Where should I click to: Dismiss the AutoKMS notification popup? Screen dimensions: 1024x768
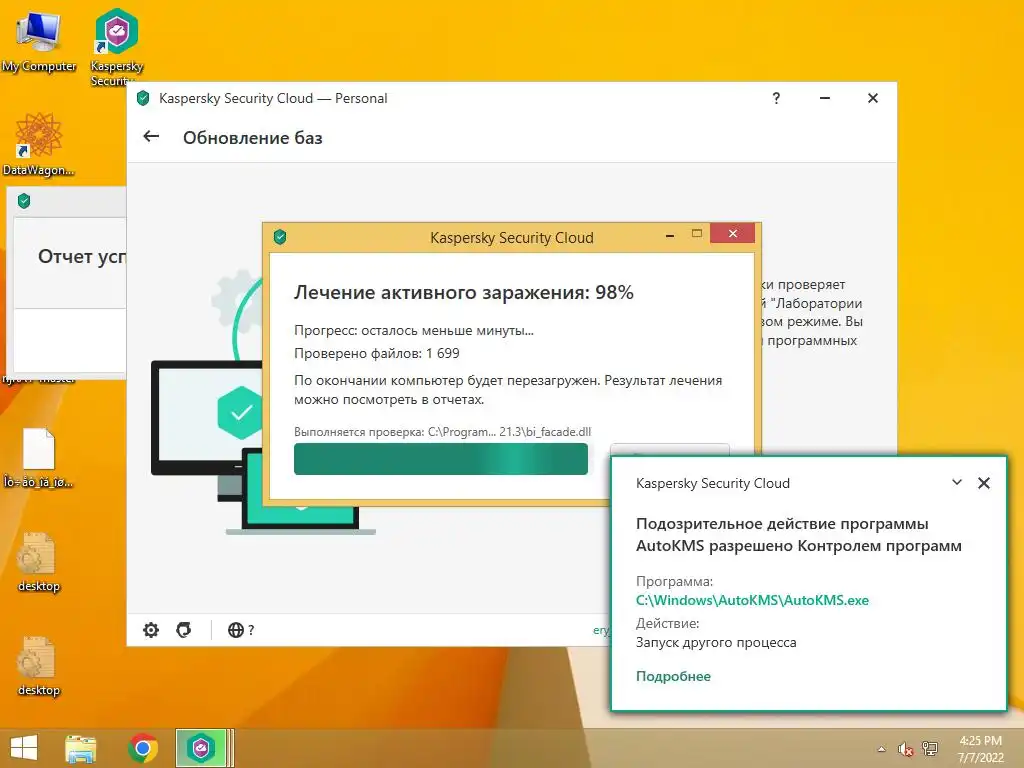point(984,483)
